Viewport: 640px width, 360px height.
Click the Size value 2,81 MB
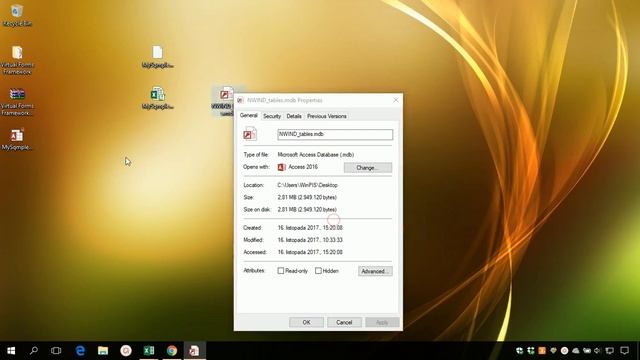[307, 197]
